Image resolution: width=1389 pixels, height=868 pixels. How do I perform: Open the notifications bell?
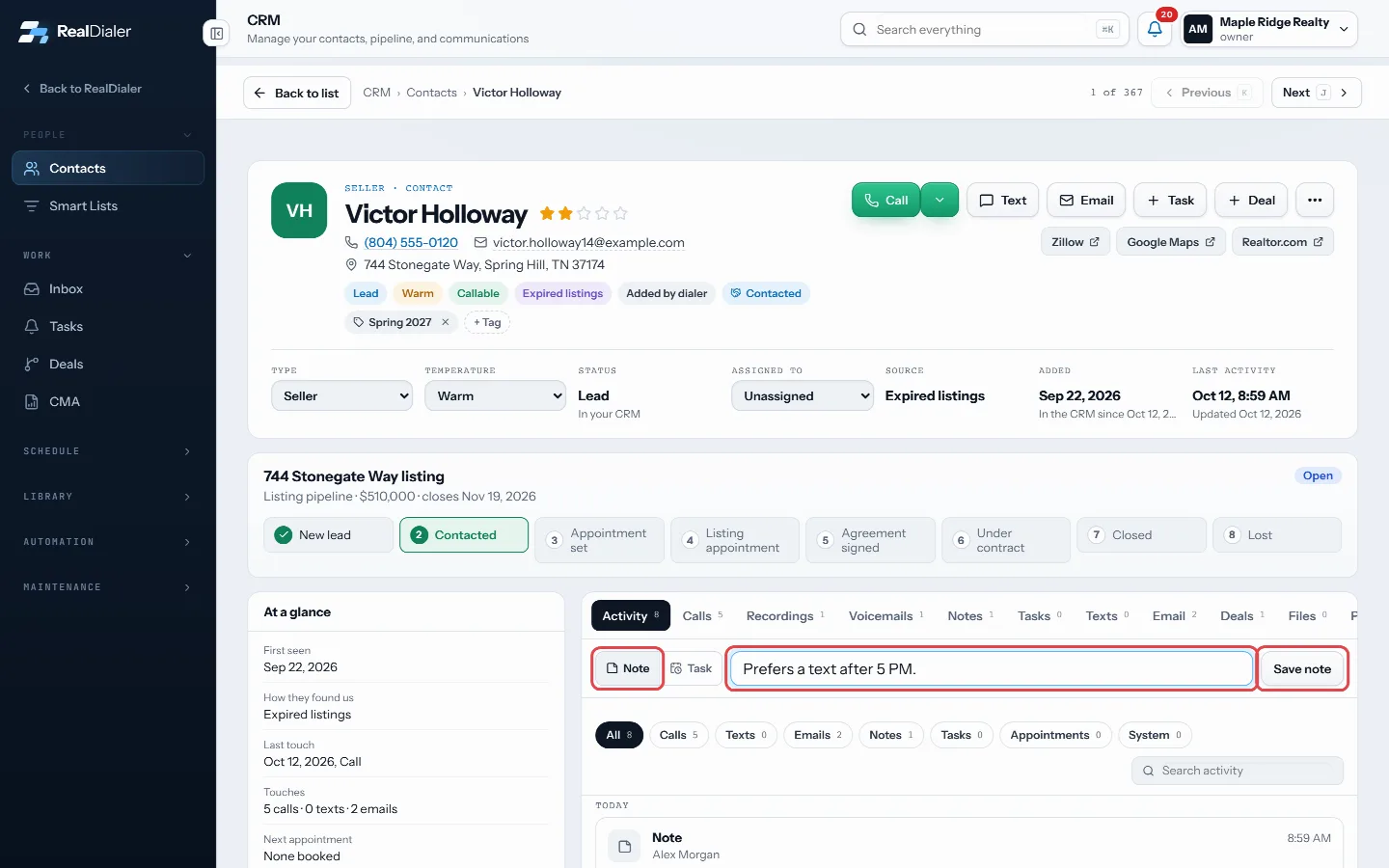[1155, 29]
